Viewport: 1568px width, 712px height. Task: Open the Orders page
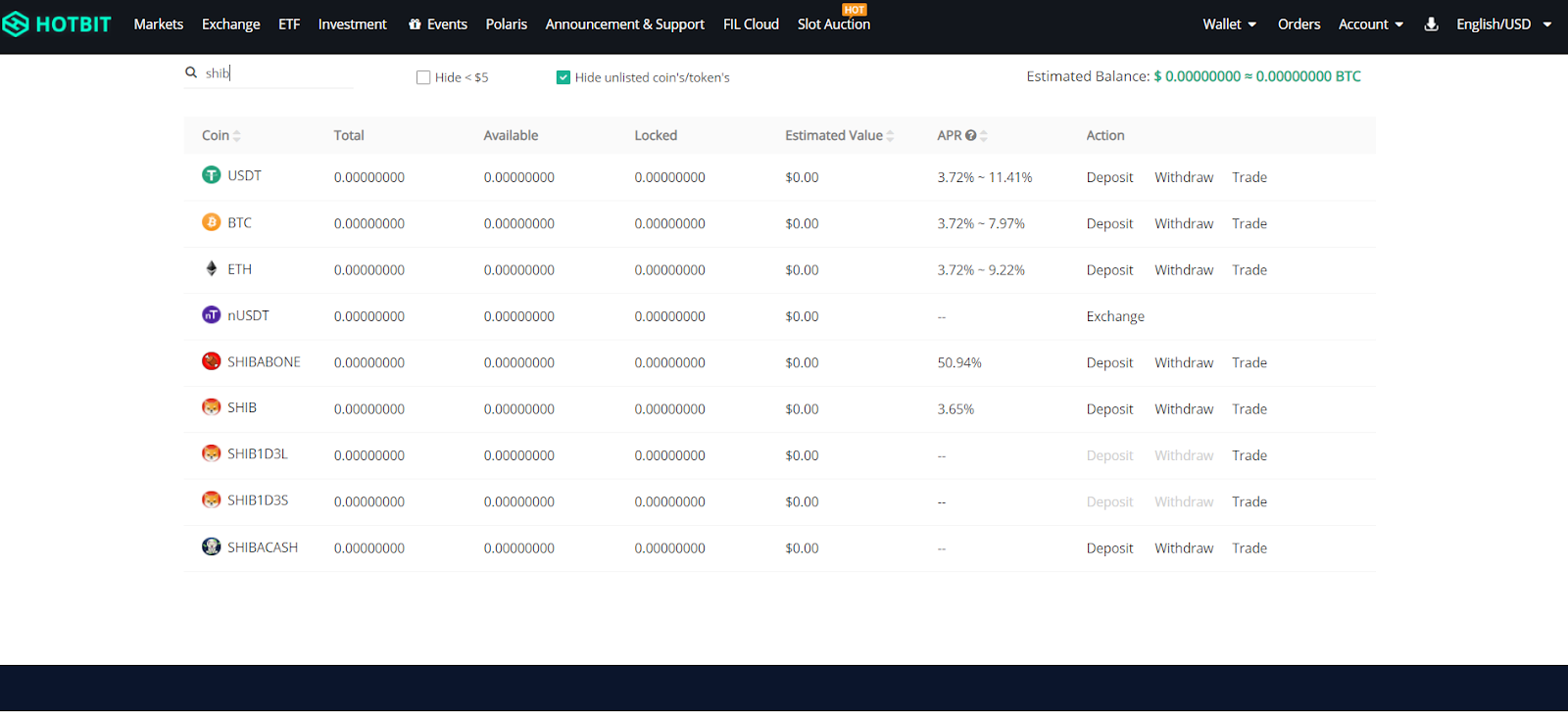coord(1299,24)
